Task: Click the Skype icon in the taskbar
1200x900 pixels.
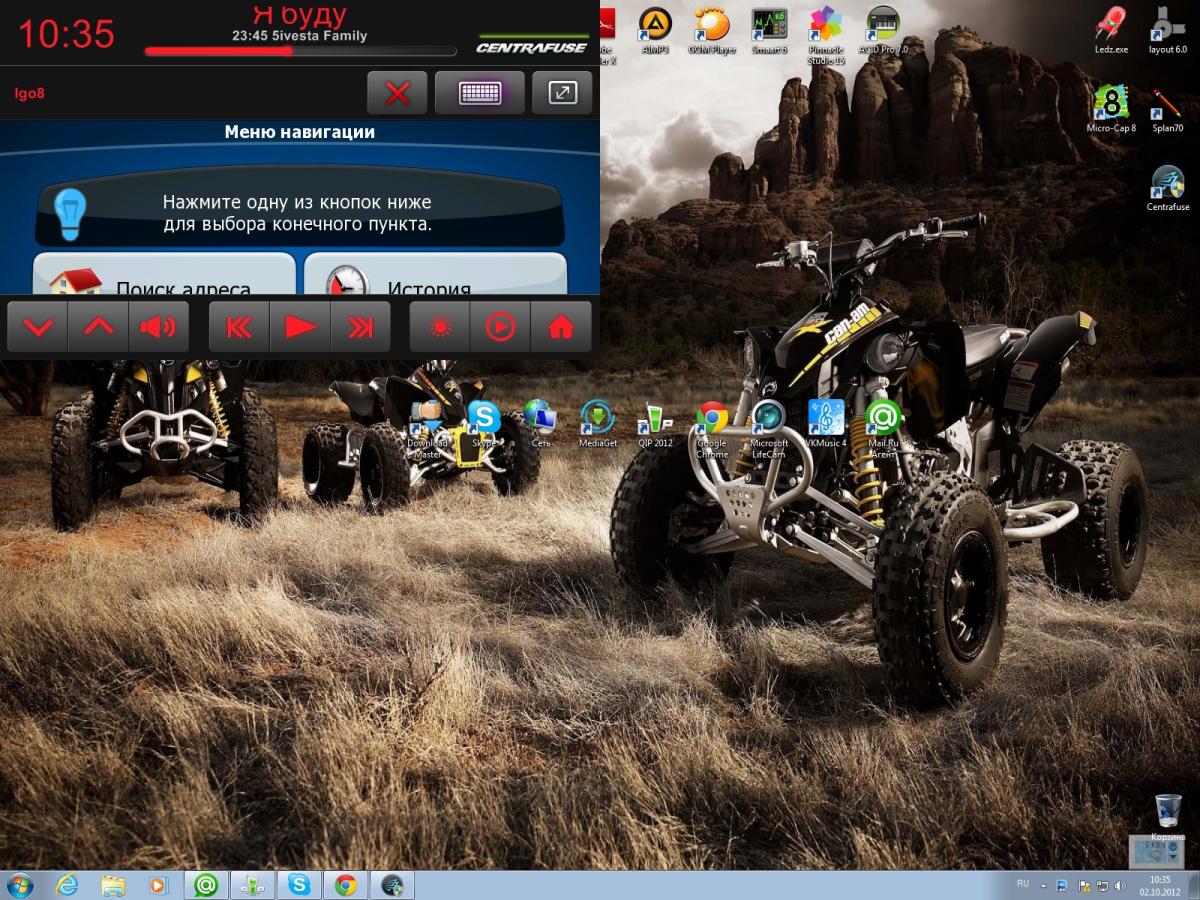Action: (x=299, y=884)
